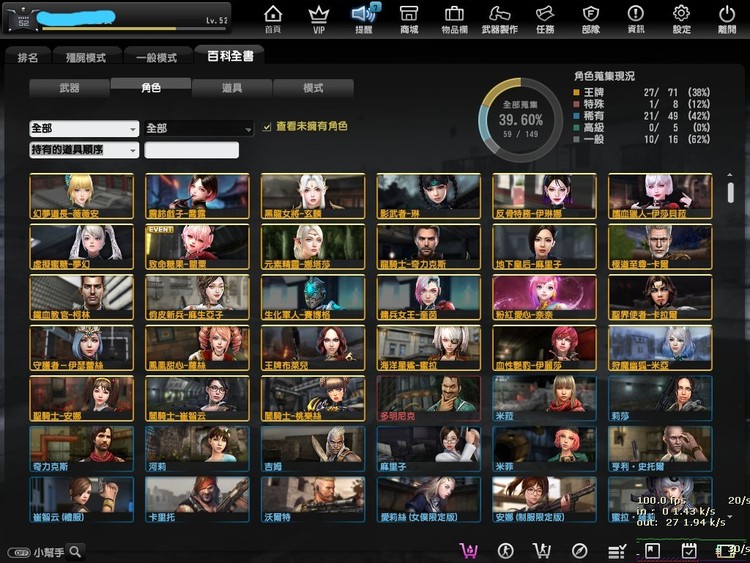This screenshot has height=563, width=750.
Task: Open the first 全部 filter dropdown
Action: [x=84, y=129]
